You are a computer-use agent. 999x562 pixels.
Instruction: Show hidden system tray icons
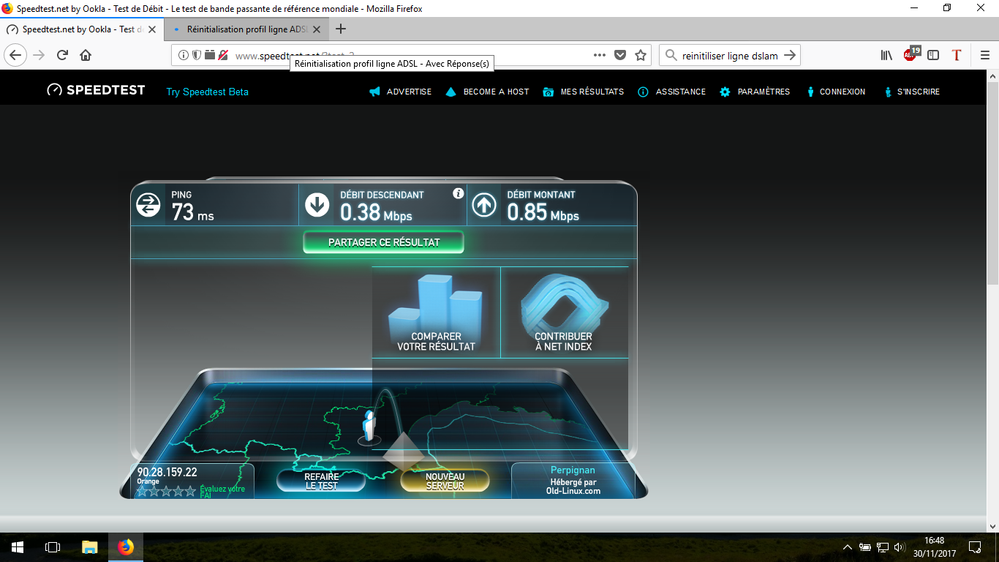click(847, 547)
